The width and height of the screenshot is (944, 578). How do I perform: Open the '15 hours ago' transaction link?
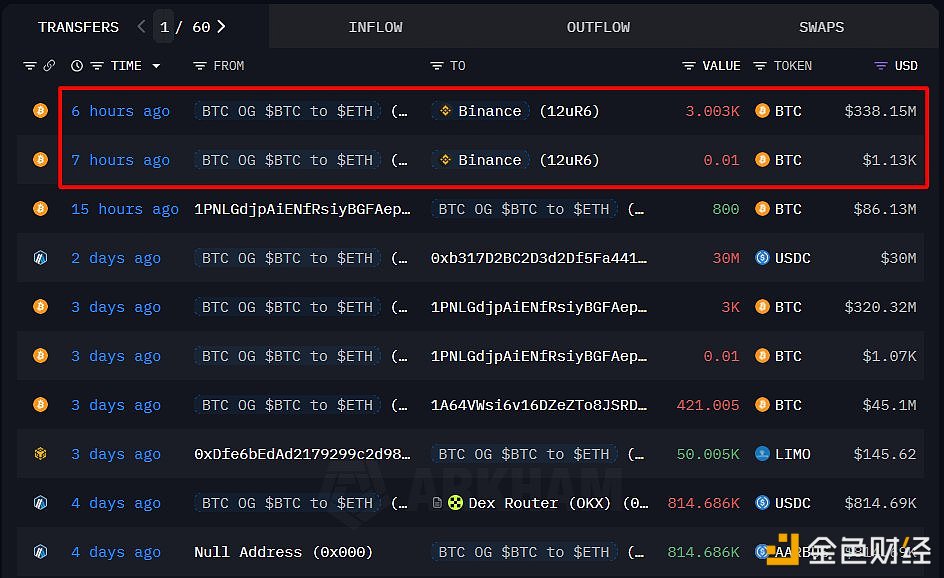(124, 209)
